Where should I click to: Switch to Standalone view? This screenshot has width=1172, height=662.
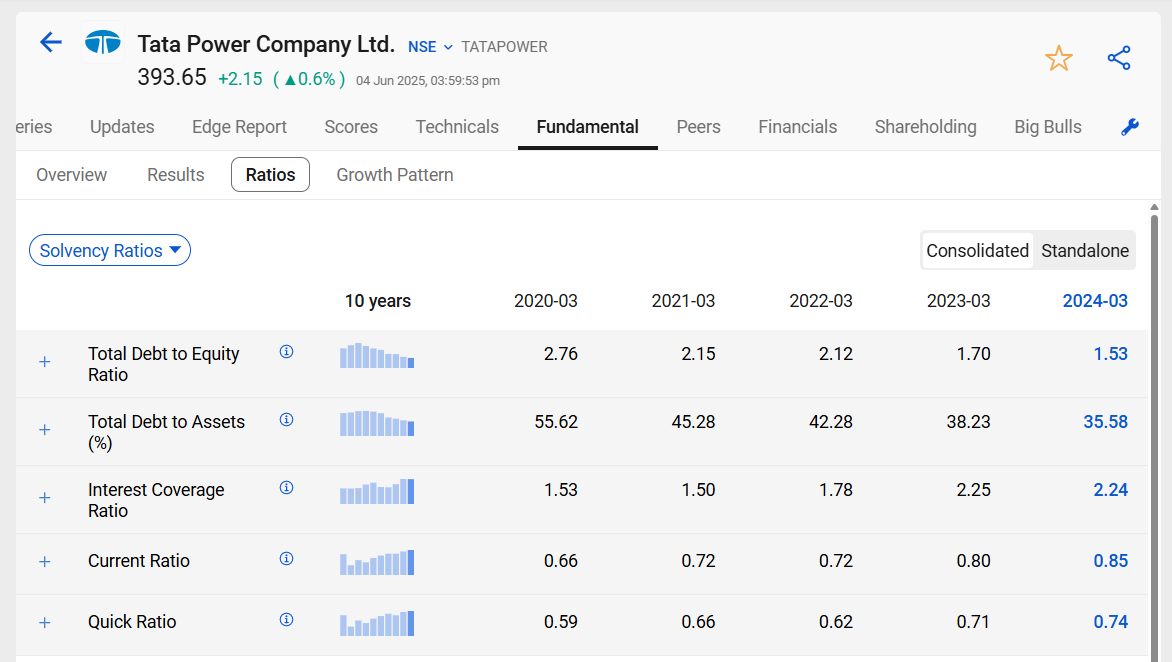1085,250
